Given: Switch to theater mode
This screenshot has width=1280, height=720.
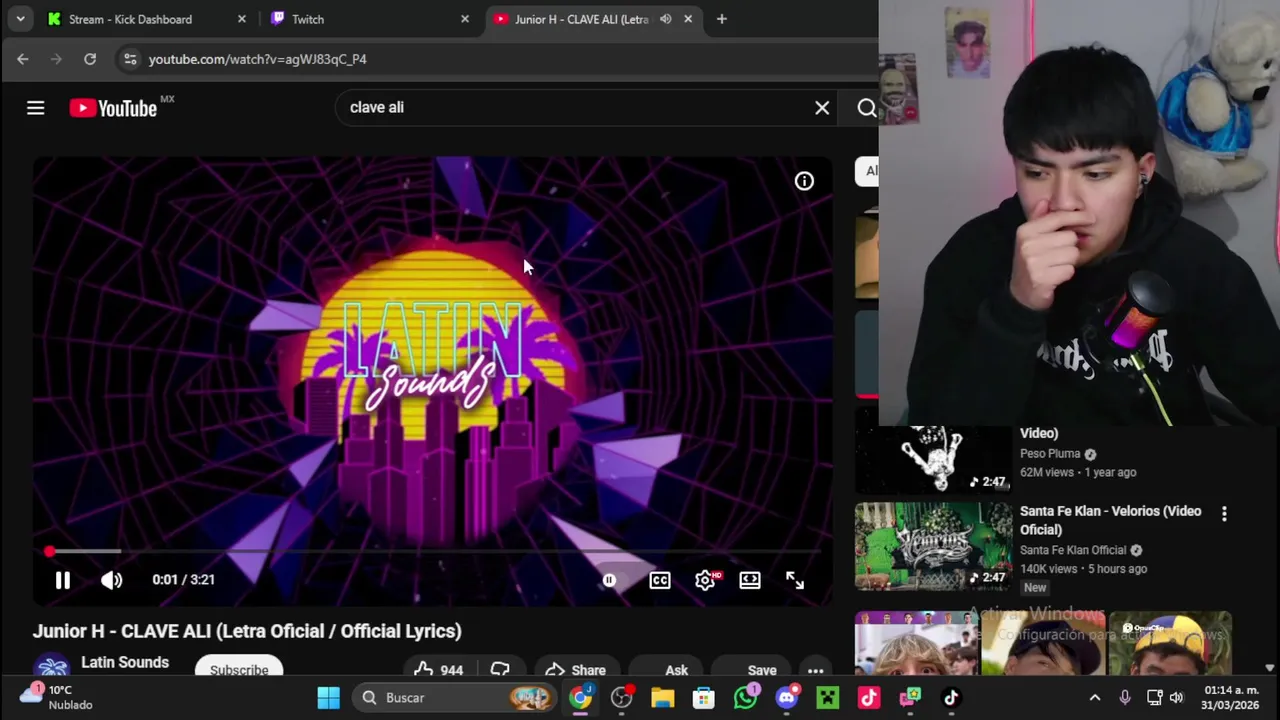Looking at the screenshot, I should pyautogui.click(x=750, y=580).
